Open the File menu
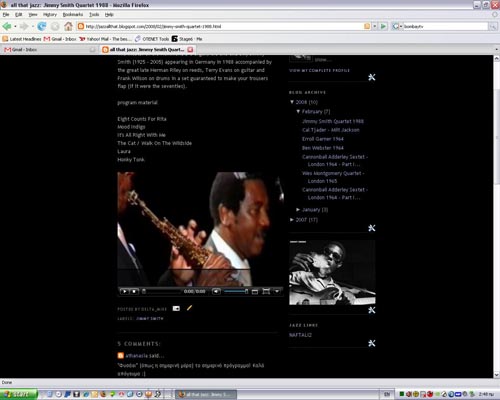Screen dimensions: 500x400 pos(6,14)
